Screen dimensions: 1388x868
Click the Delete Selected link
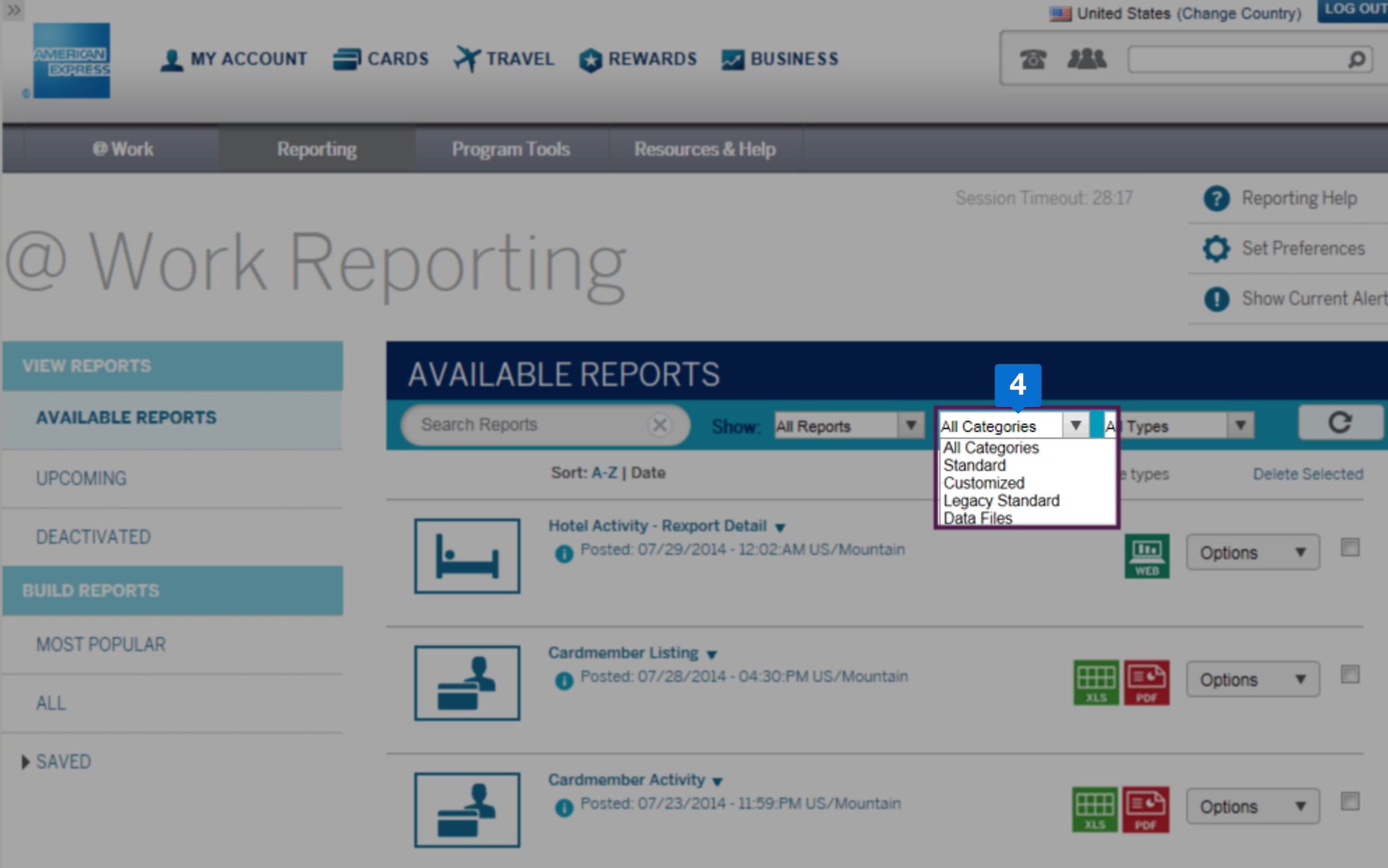click(1307, 474)
